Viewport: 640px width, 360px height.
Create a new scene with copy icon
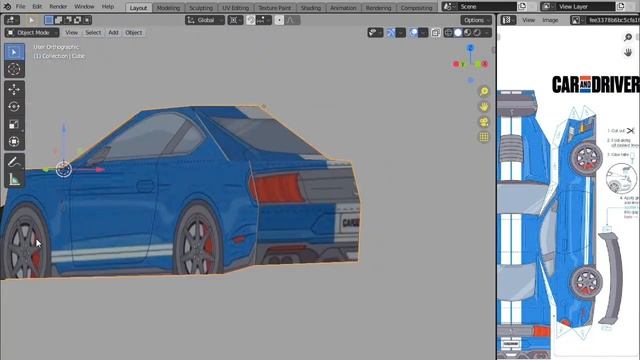[x=522, y=7]
